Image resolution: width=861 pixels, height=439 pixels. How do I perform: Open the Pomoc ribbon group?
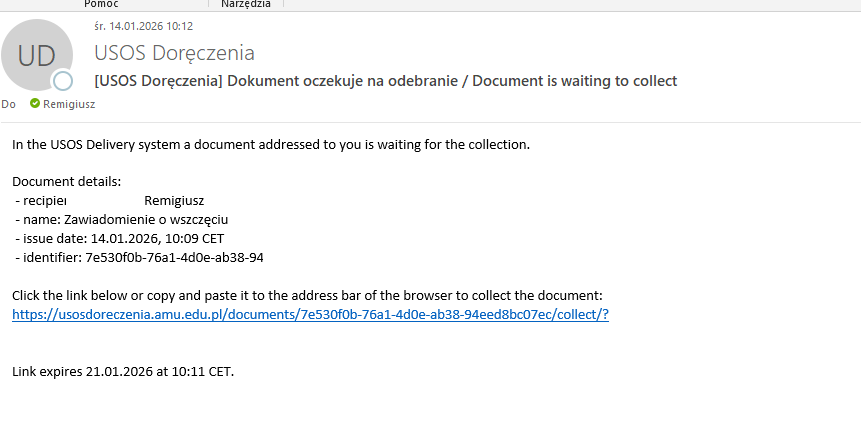pyautogui.click(x=102, y=4)
